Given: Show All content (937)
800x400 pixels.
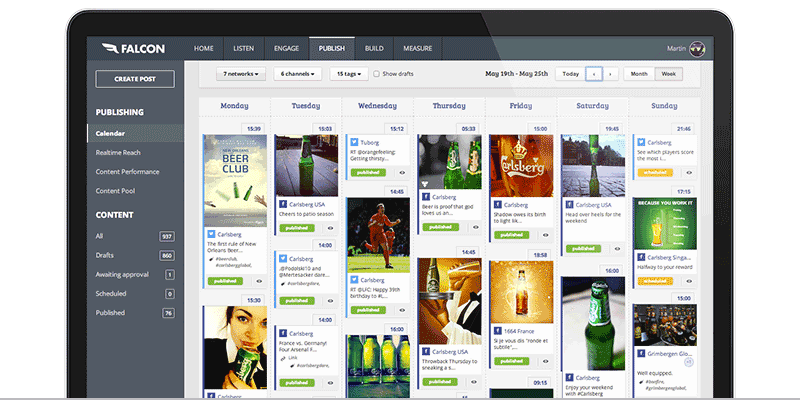Looking at the screenshot, I should point(135,236).
